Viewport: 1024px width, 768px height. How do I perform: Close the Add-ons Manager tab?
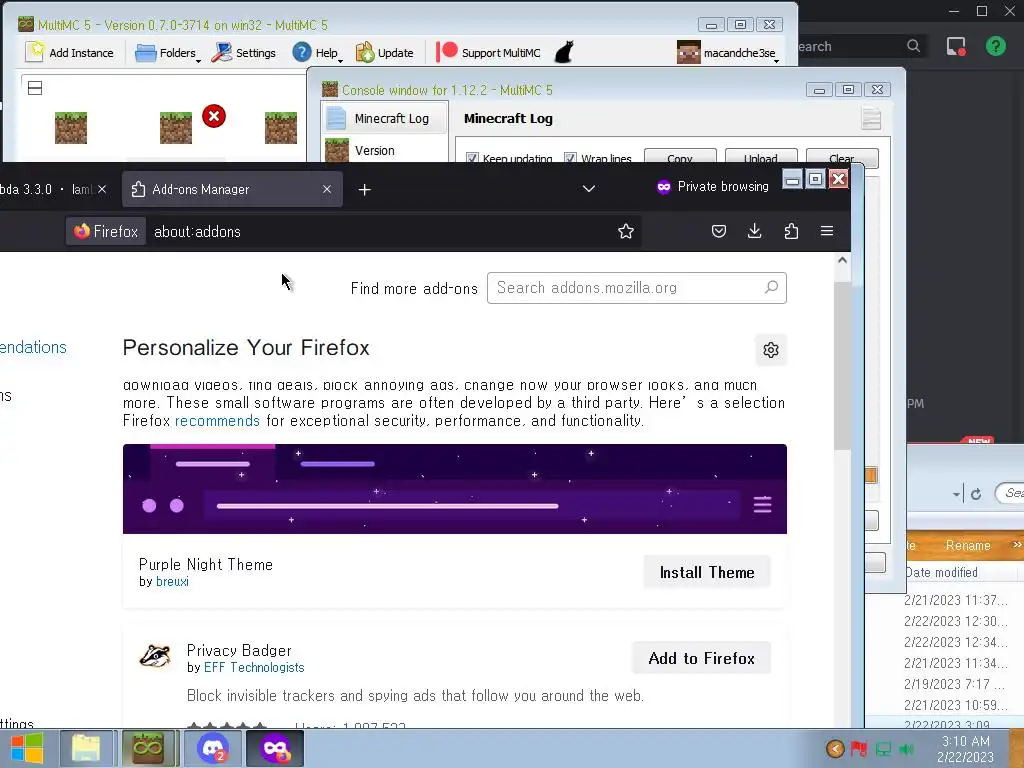[327, 189]
